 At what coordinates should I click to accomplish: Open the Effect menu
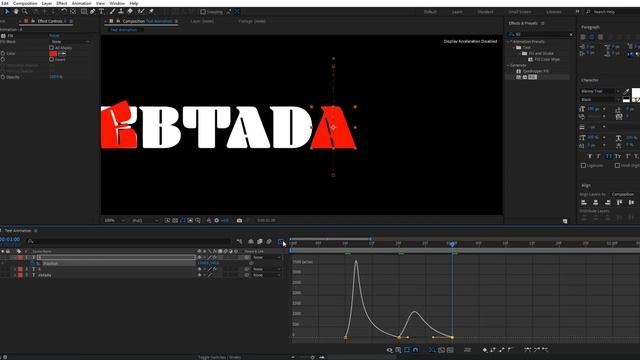tap(62, 3)
